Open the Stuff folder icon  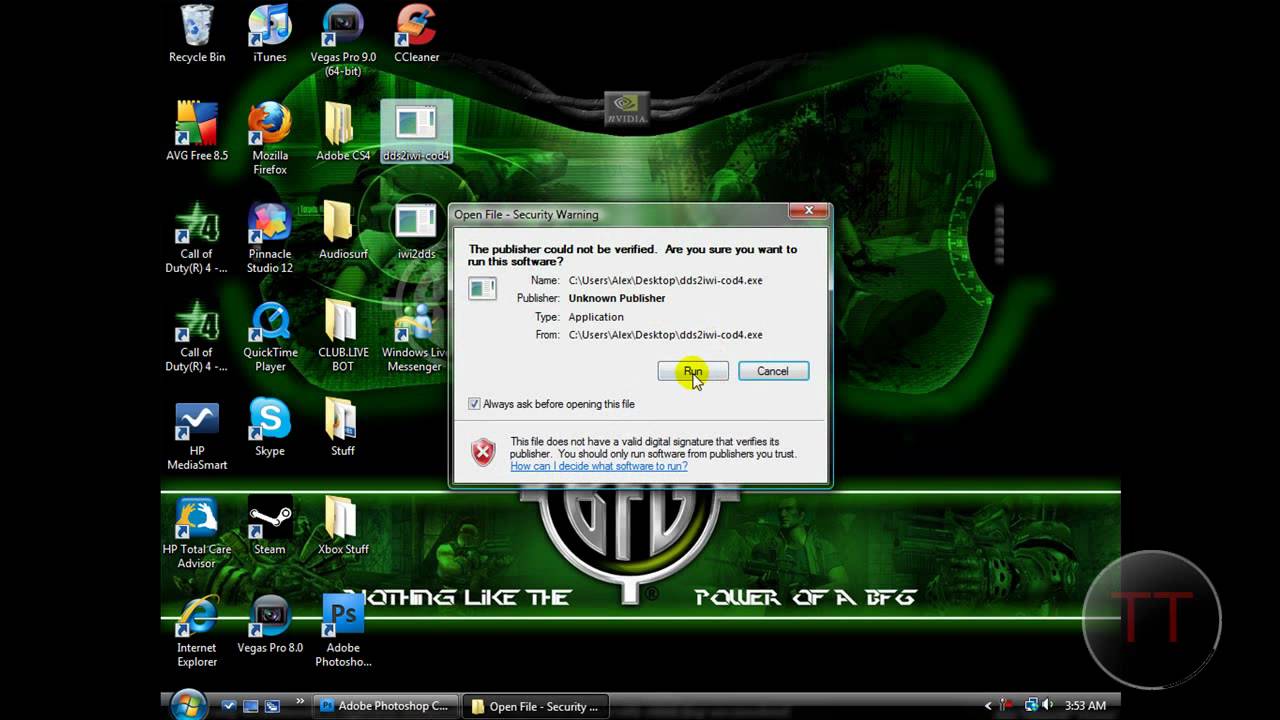coord(343,428)
